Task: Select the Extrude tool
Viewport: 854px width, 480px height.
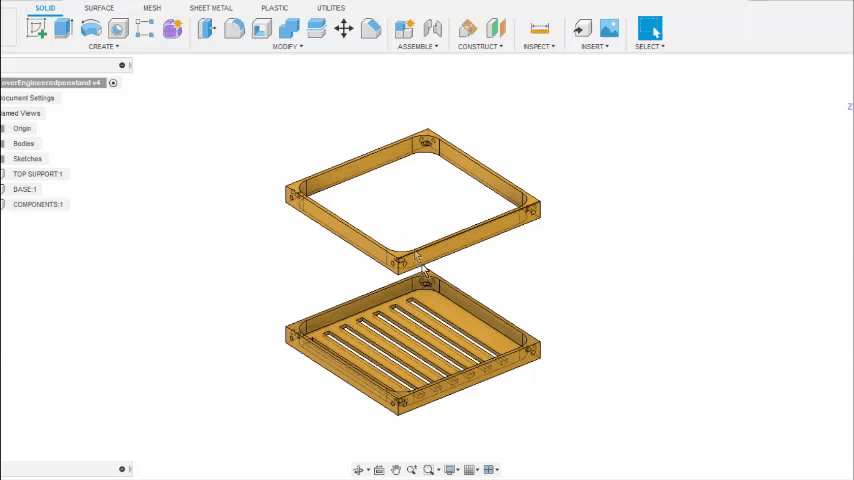Action: coord(63,28)
